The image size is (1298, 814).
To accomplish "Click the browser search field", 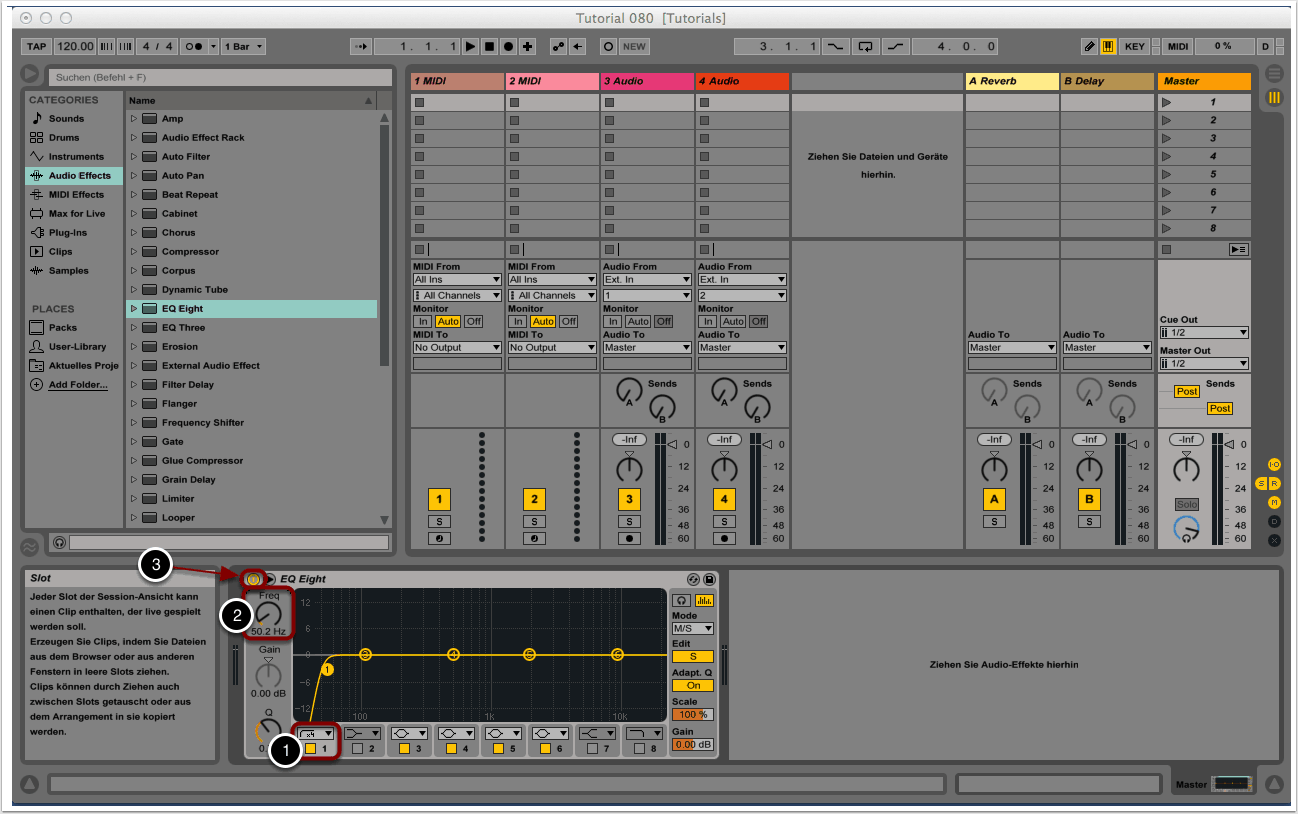I will pos(222,77).
